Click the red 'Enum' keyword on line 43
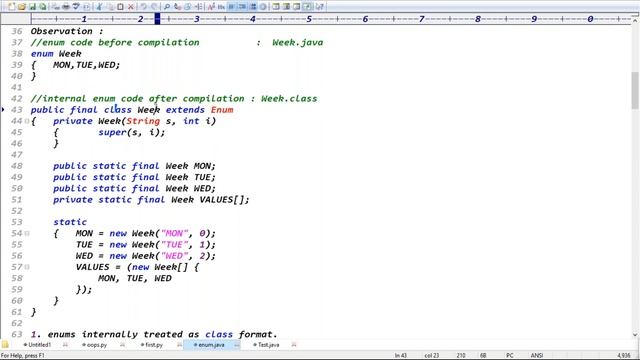 pos(222,110)
